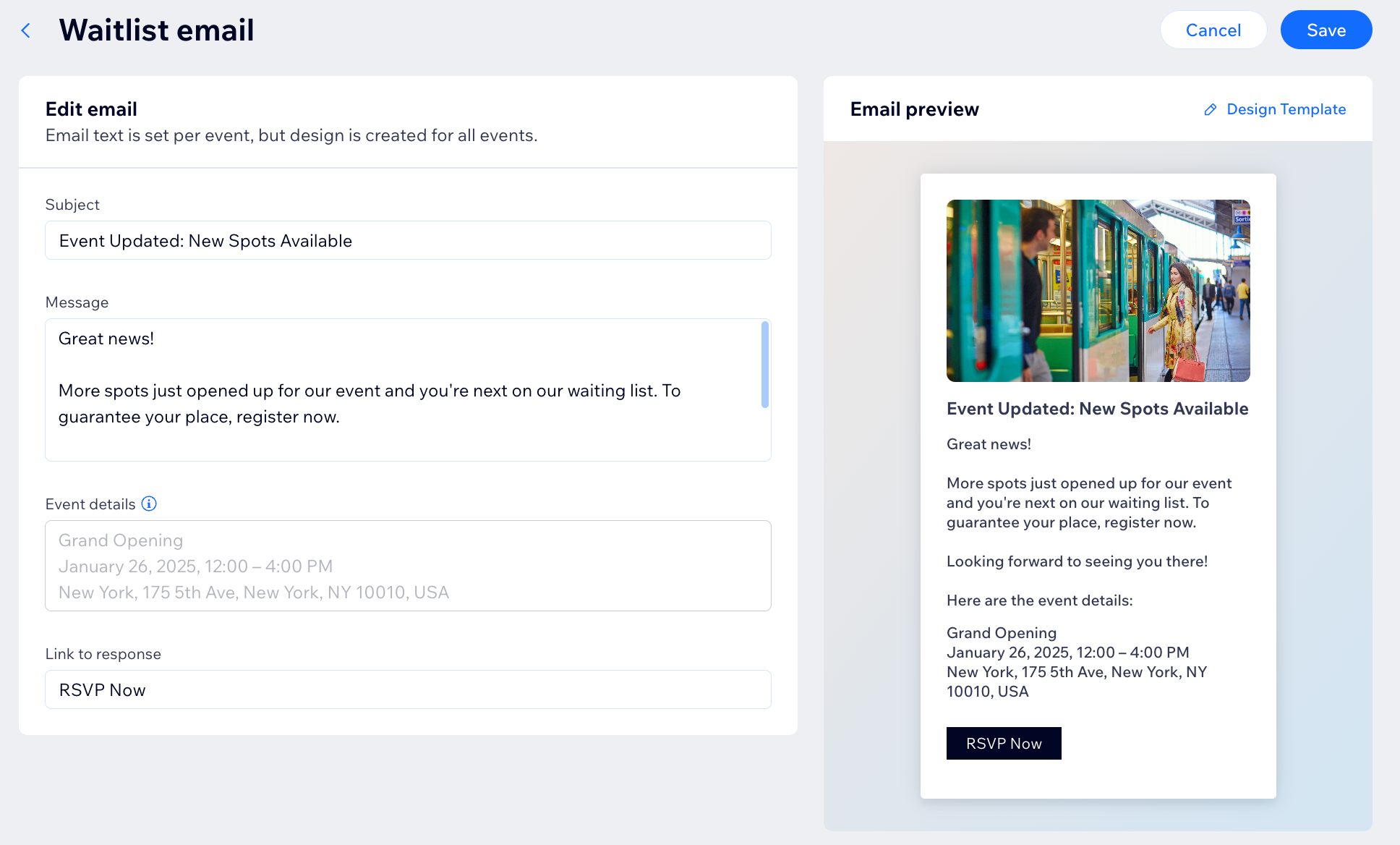Click into the Subject input field
The image size is (1400, 845).
(408, 240)
